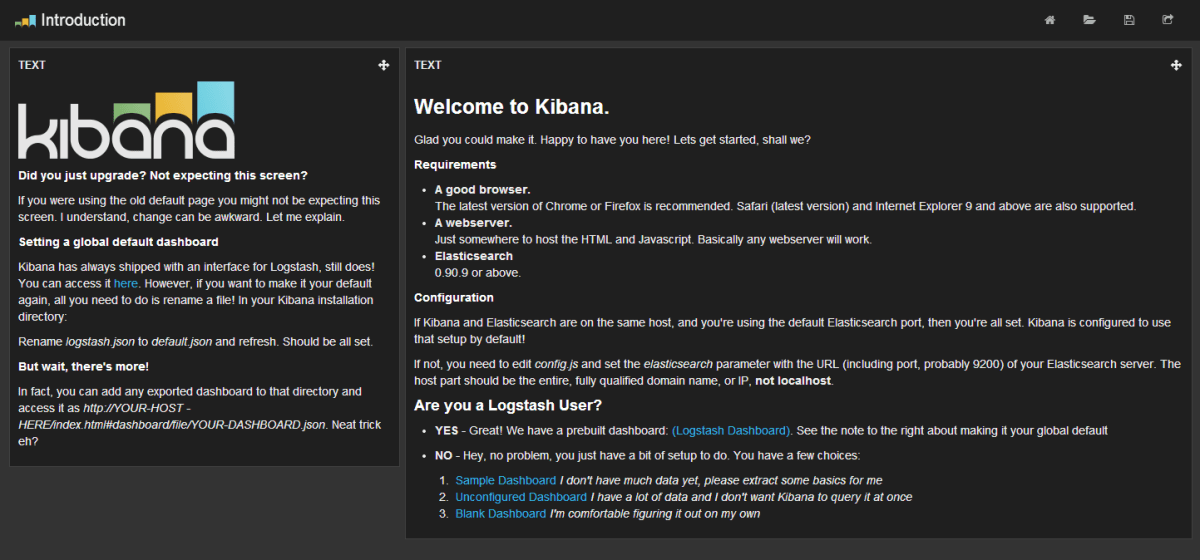Click the move handle on the right TEXT panel
Screen dimensions: 1200x560
click(x=1176, y=65)
